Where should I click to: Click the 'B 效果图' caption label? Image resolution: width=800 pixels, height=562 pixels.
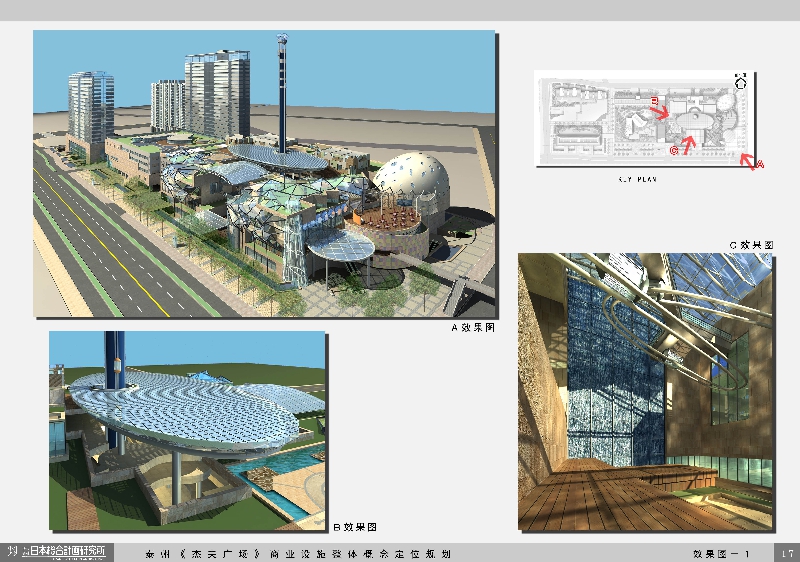point(353,527)
